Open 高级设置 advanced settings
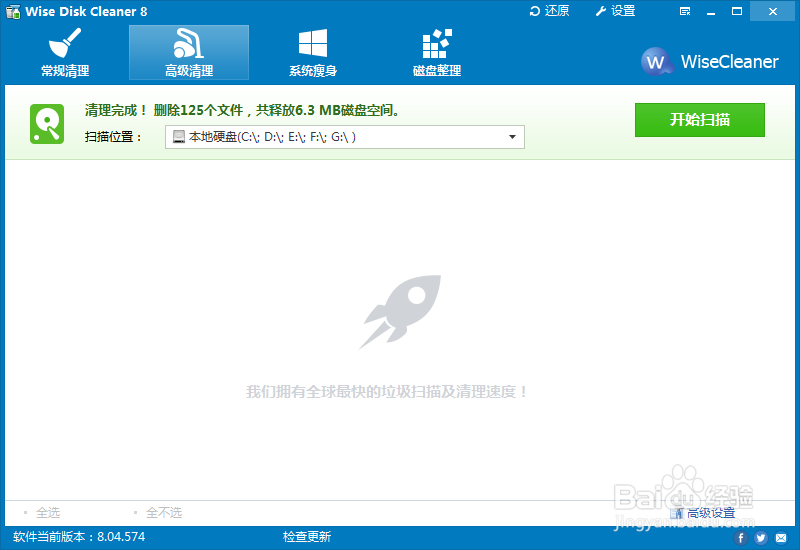Screen dimensions: 800x550 (x=704, y=513)
